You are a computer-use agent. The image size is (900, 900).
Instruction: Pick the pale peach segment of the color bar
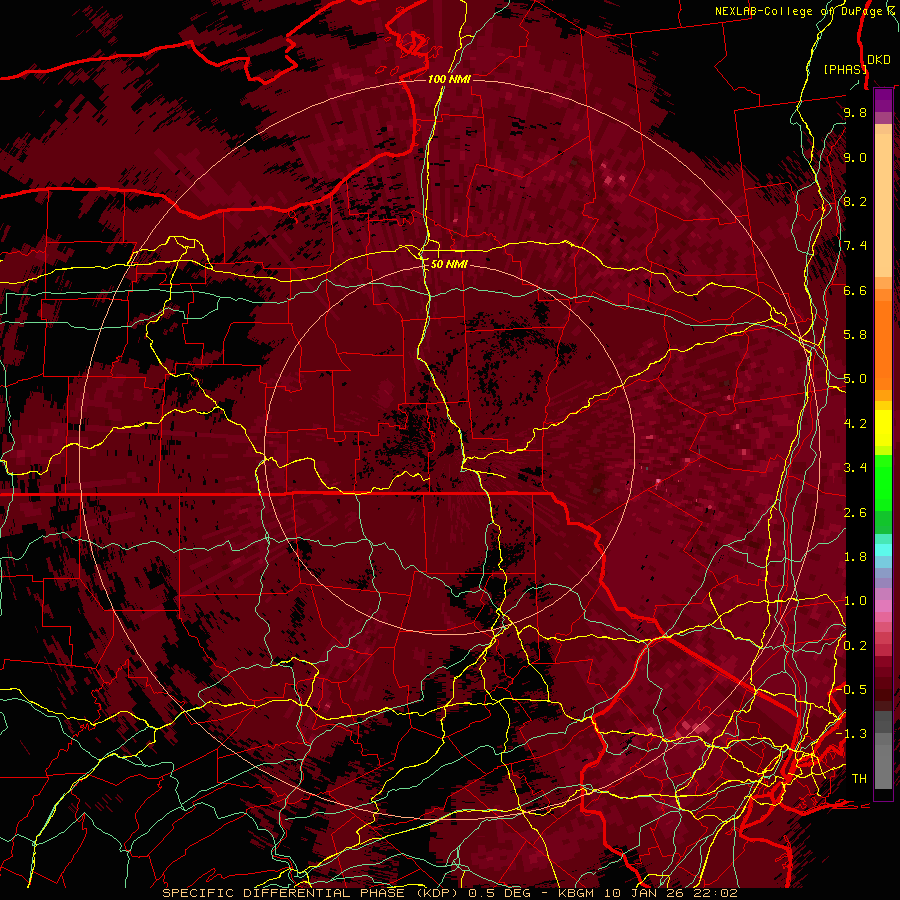click(x=883, y=207)
